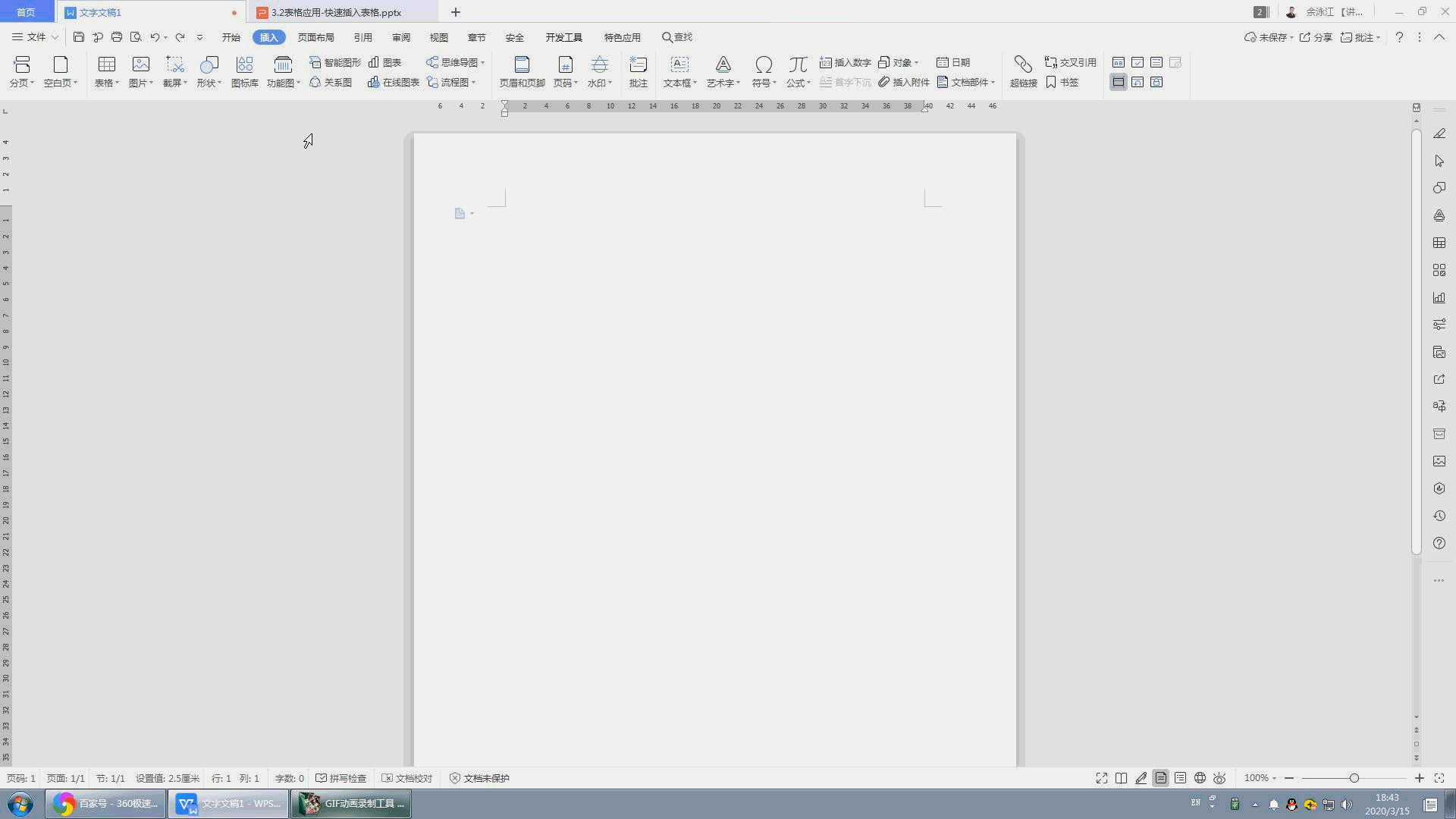Image resolution: width=1456 pixels, height=819 pixels.
Task: Click 查找 search button
Action: (677, 37)
